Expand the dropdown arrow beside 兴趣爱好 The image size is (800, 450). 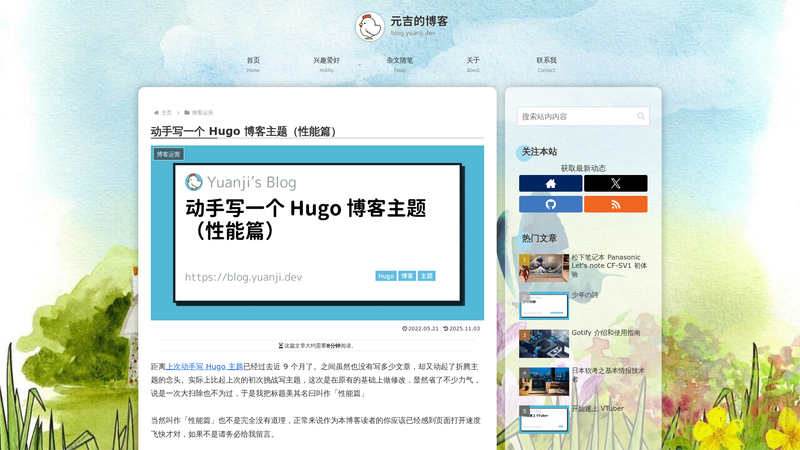pos(359,65)
